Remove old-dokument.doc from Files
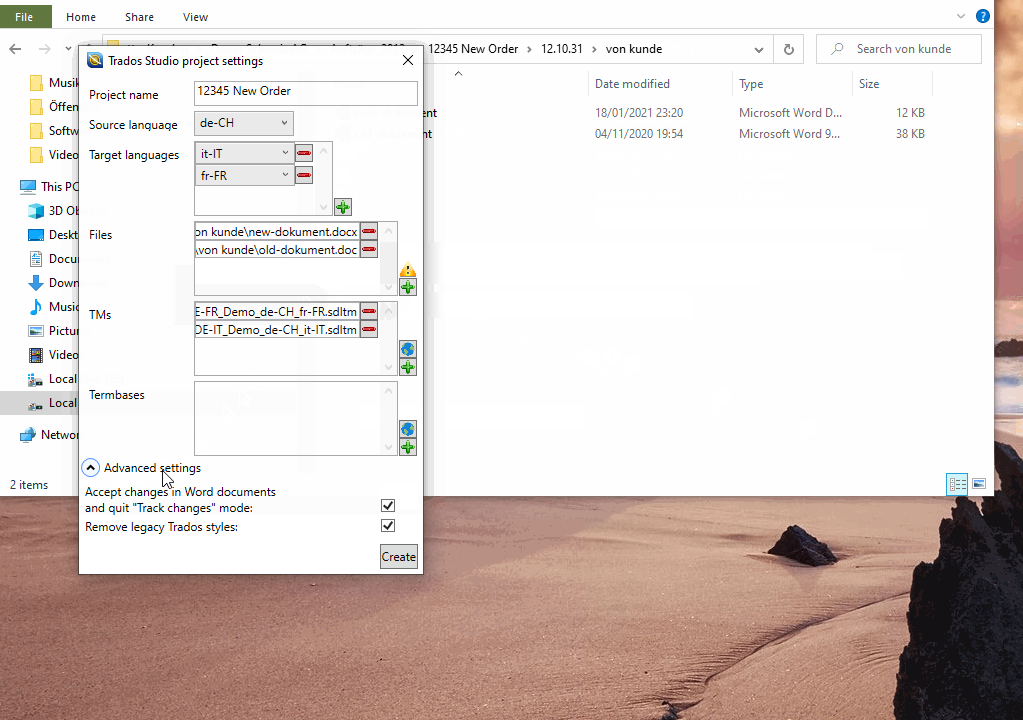The height and width of the screenshot is (720, 1023). pos(369,250)
